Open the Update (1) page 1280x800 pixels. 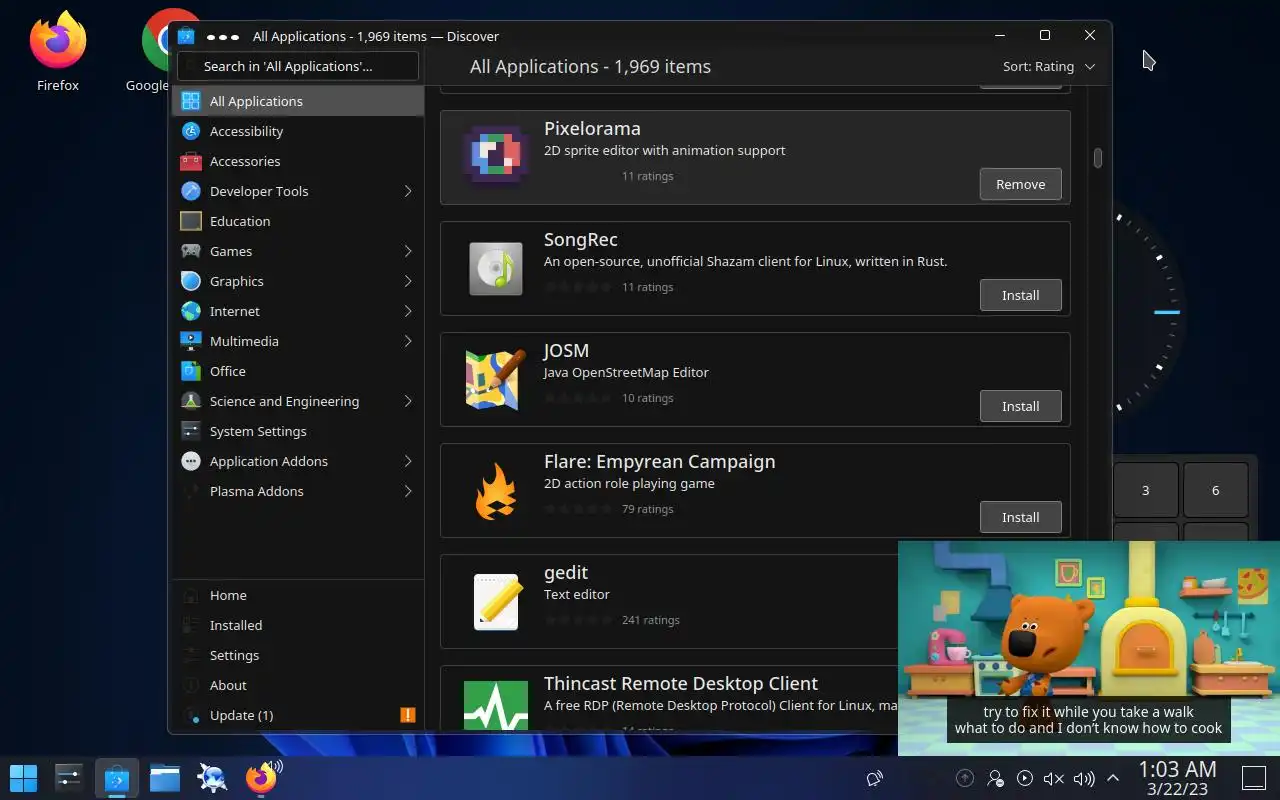pyautogui.click(x=297, y=715)
